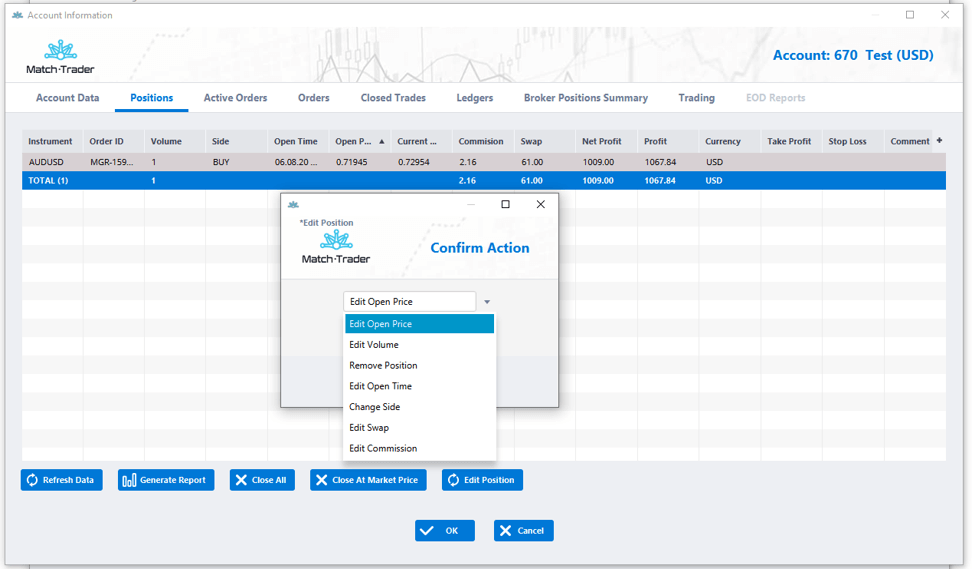Open the Broker Positions Summary tab
This screenshot has height=569, width=972.
[585, 98]
